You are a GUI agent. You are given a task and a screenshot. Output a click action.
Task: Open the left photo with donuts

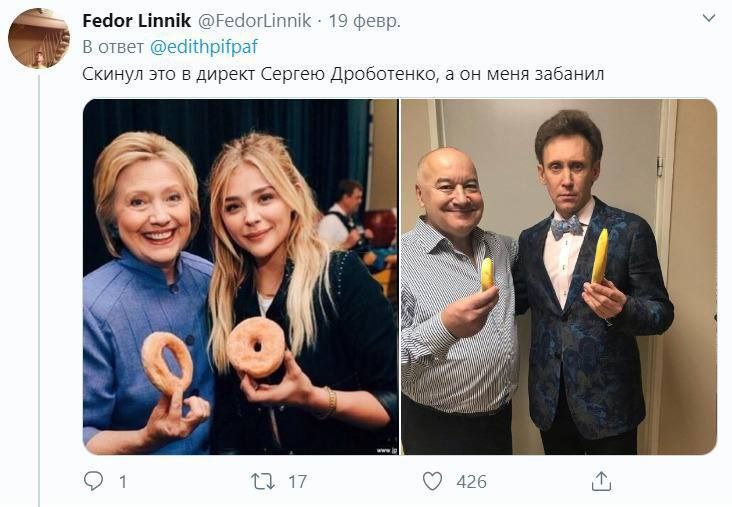click(240, 276)
